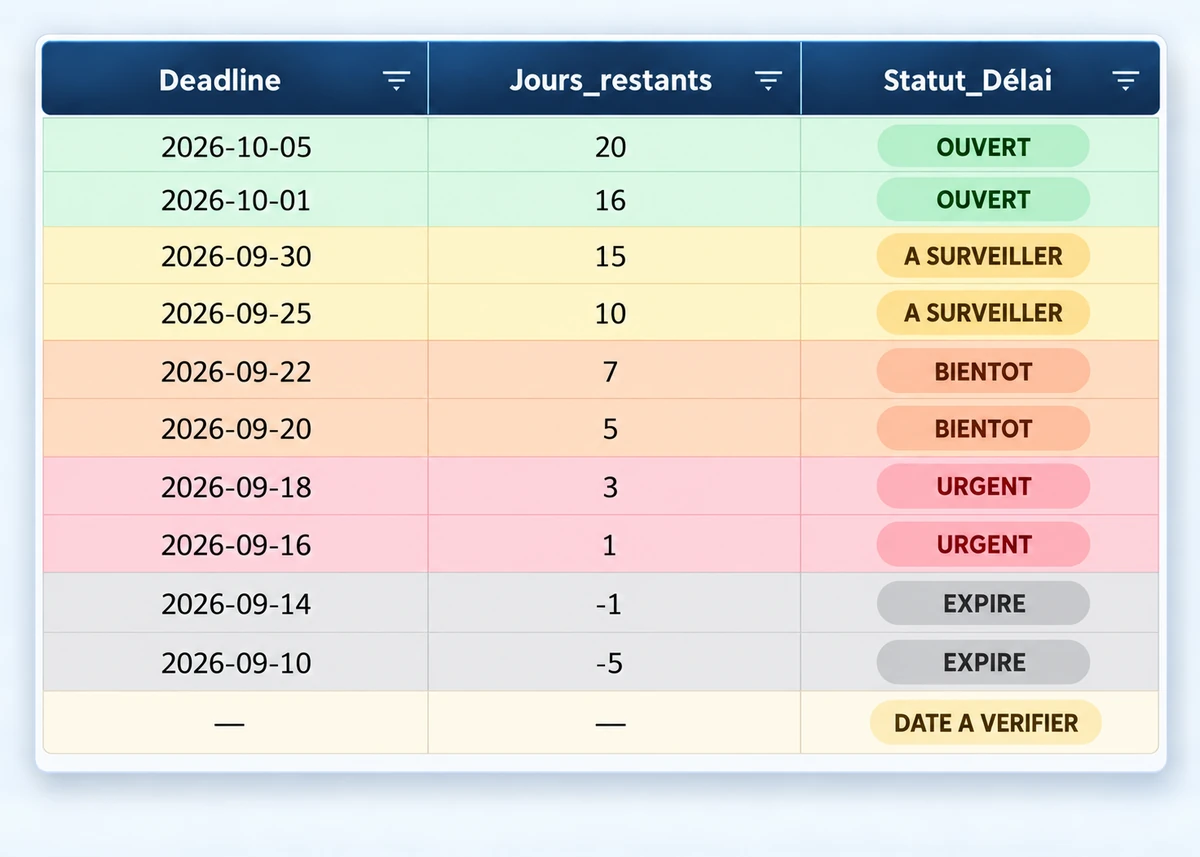The height and width of the screenshot is (857, 1200).
Task: Click the DATE A VERIFIER badge
Action: [x=985, y=723]
